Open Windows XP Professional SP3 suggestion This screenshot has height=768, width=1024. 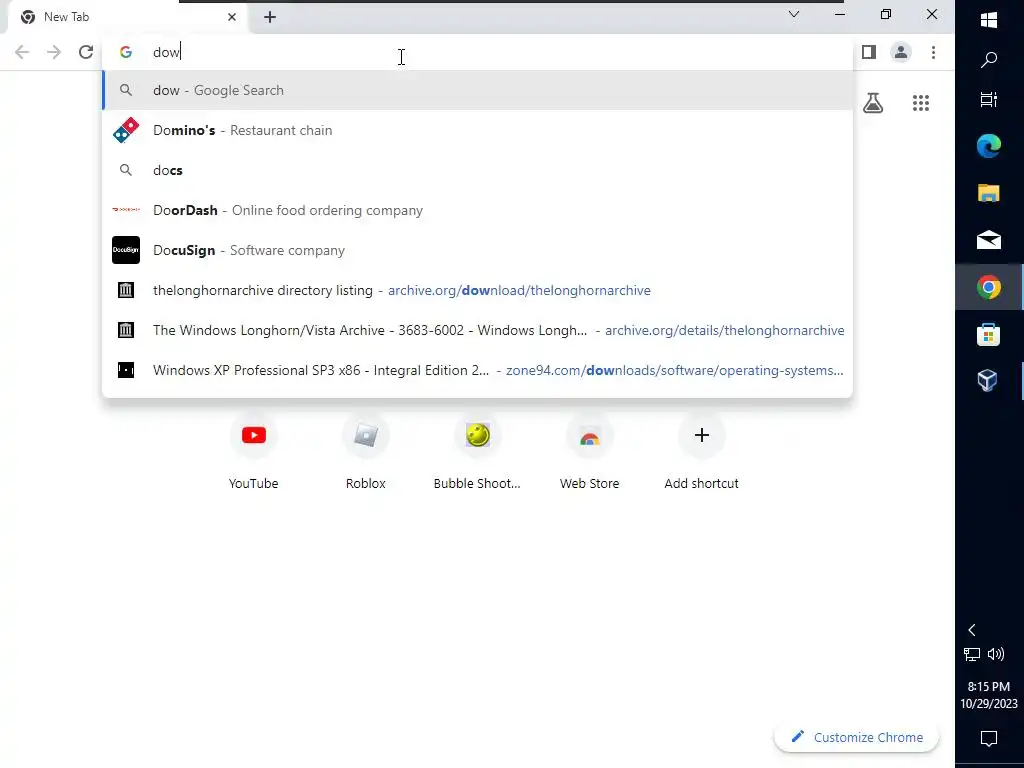pyautogui.click(x=477, y=370)
